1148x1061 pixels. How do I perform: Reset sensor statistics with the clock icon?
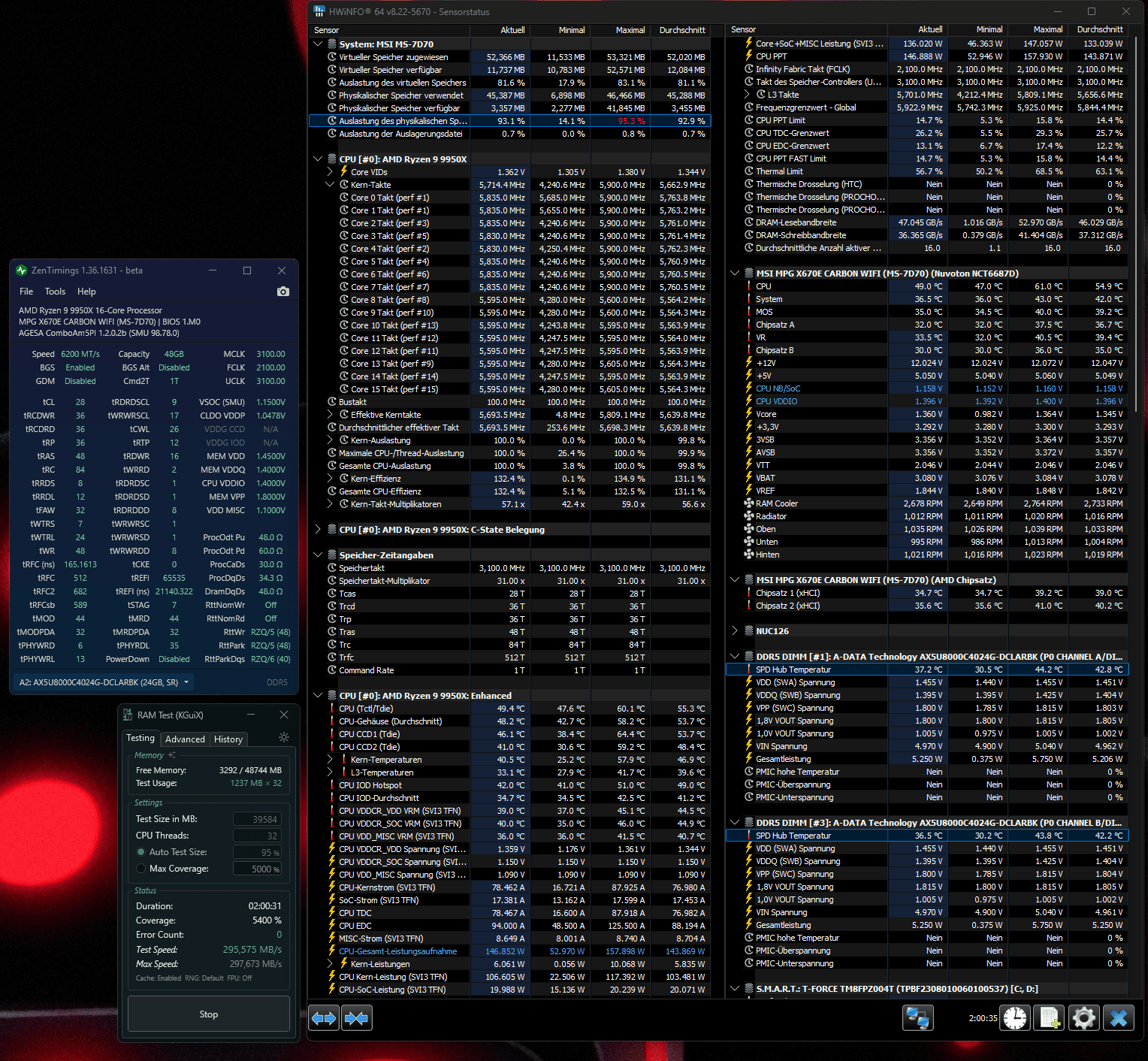click(1015, 1018)
